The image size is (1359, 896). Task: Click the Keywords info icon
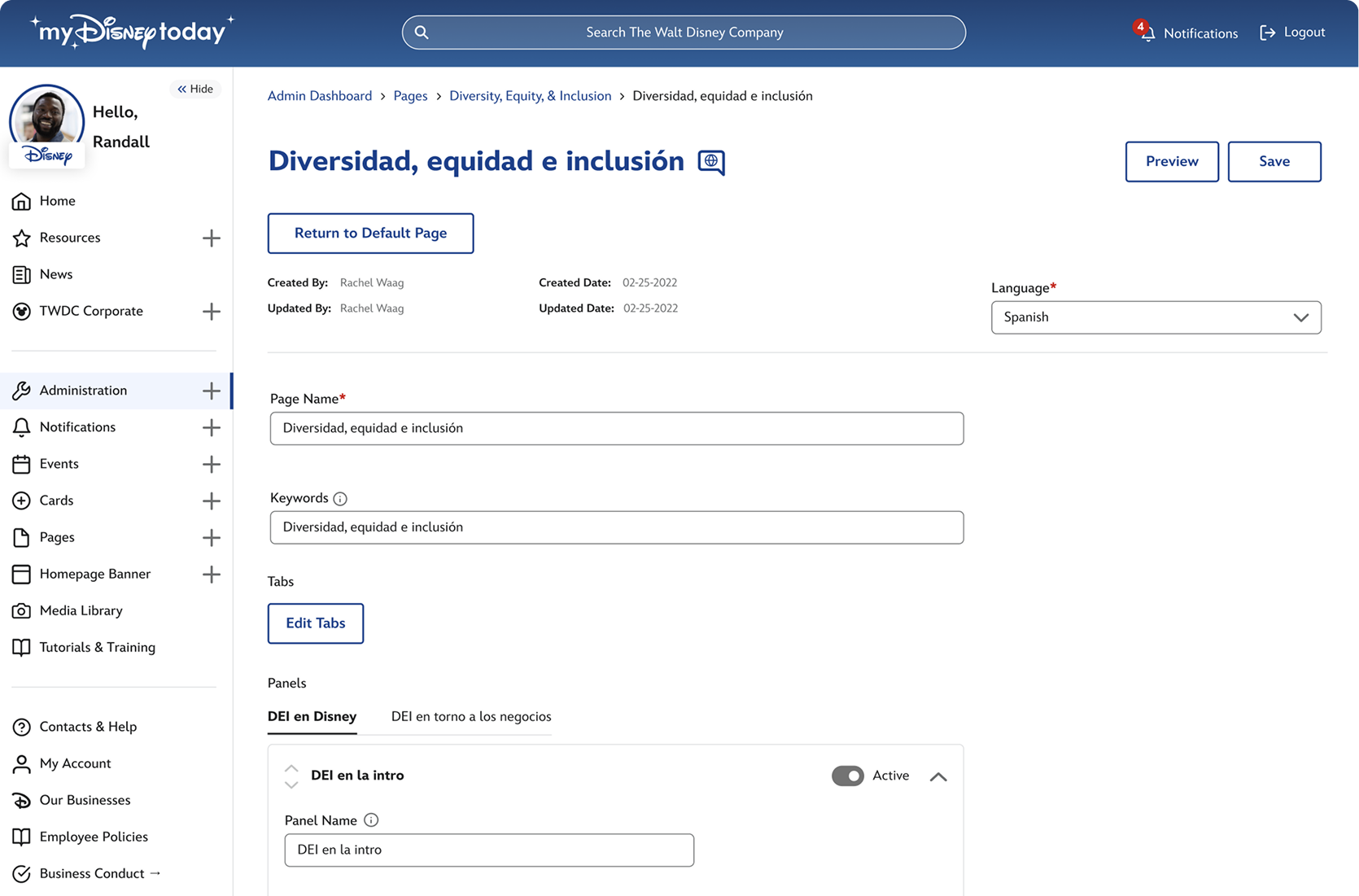coord(340,499)
